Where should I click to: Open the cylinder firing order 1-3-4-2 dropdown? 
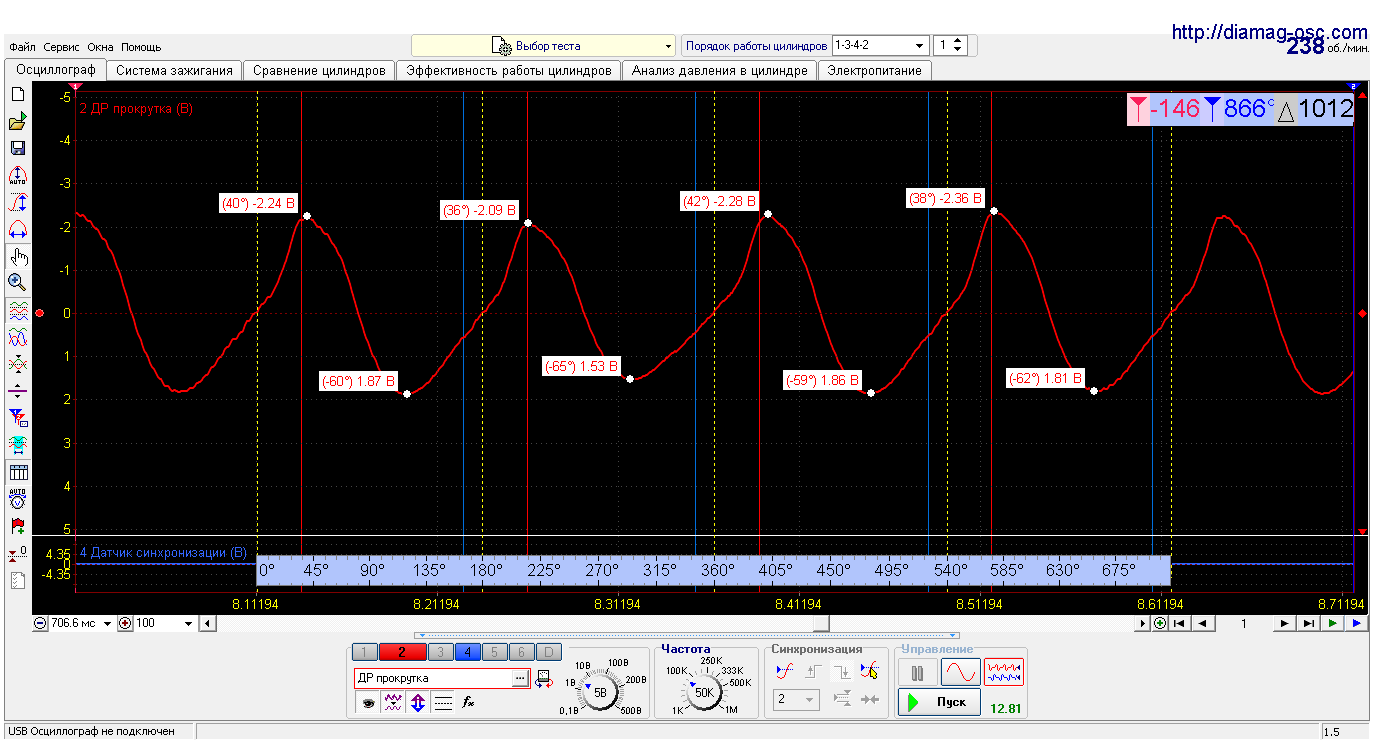881,46
